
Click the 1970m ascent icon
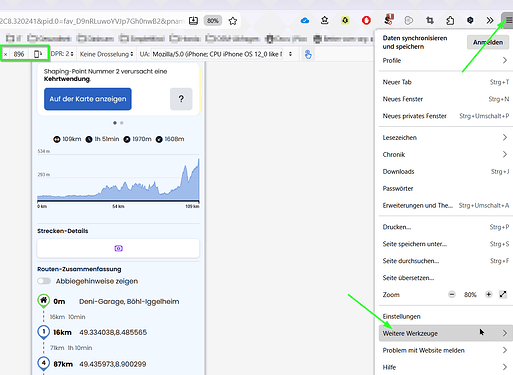point(127,139)
